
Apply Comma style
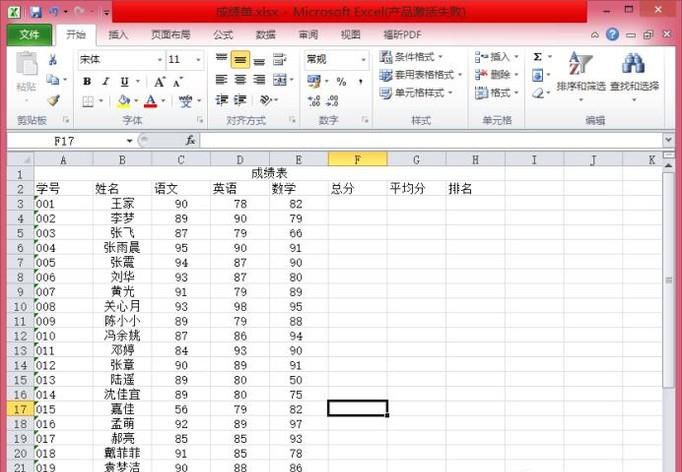pos(361,81)
